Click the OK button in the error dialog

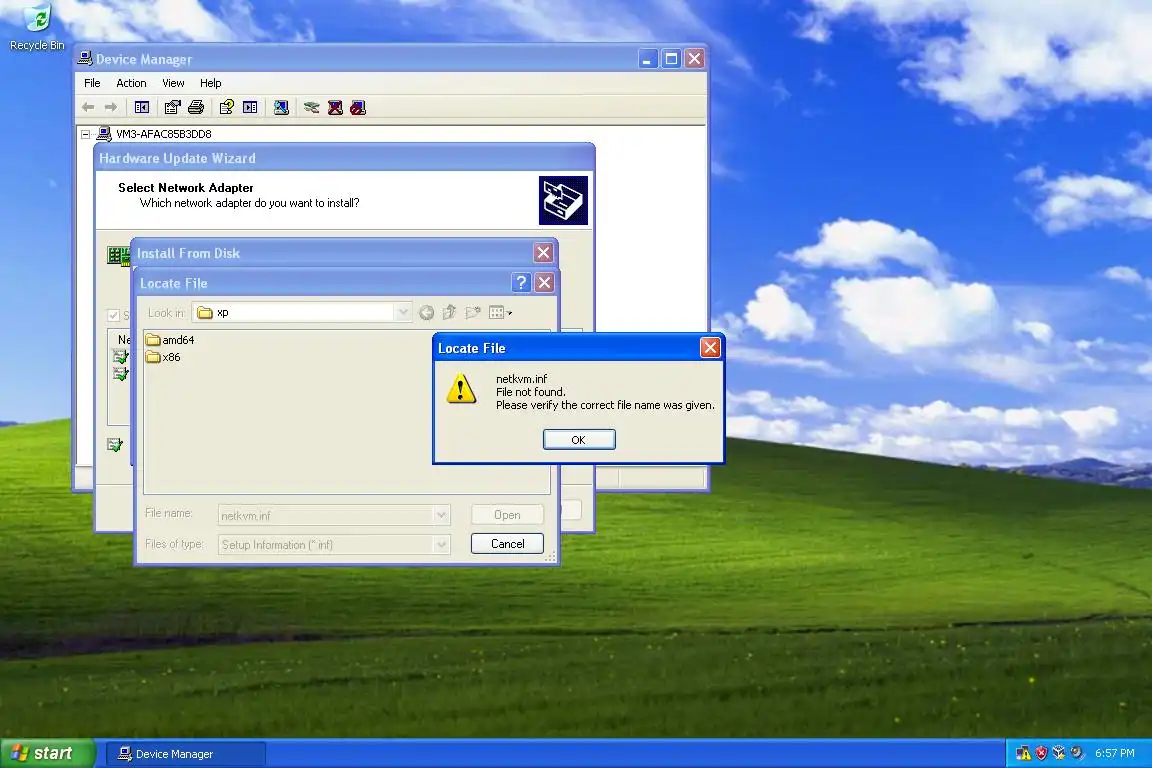tap(579, 439)
